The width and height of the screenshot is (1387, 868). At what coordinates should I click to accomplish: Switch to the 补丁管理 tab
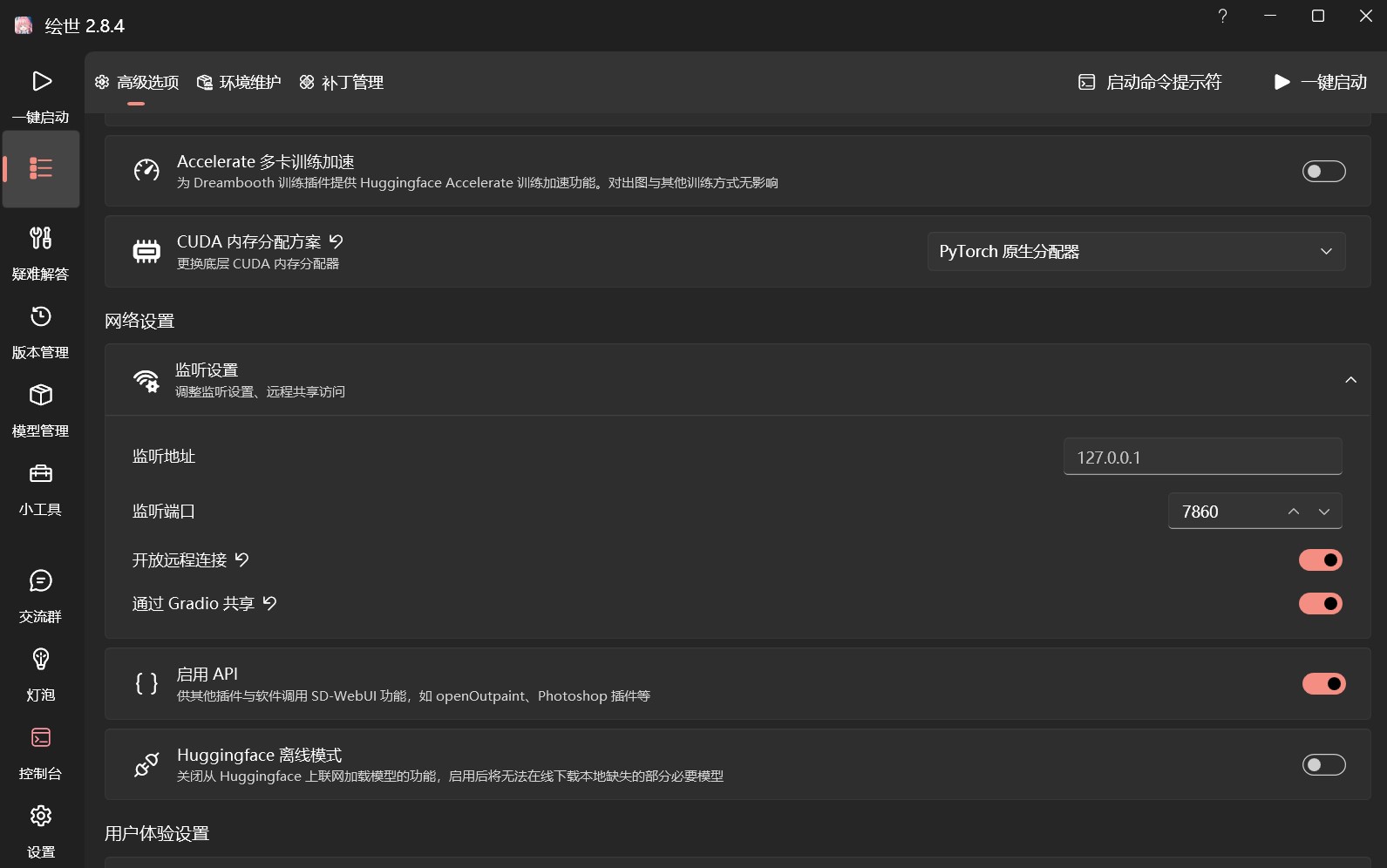tap(342, 83)
